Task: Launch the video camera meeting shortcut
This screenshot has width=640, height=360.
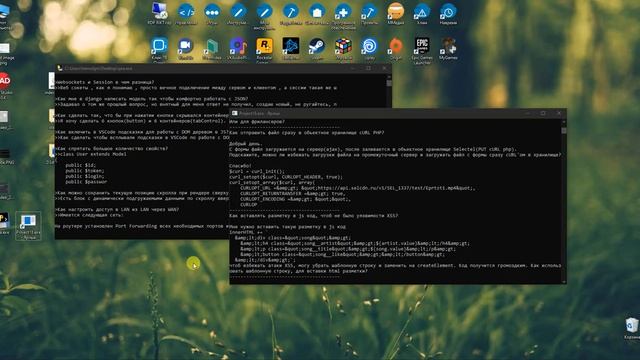Action: 186,46
